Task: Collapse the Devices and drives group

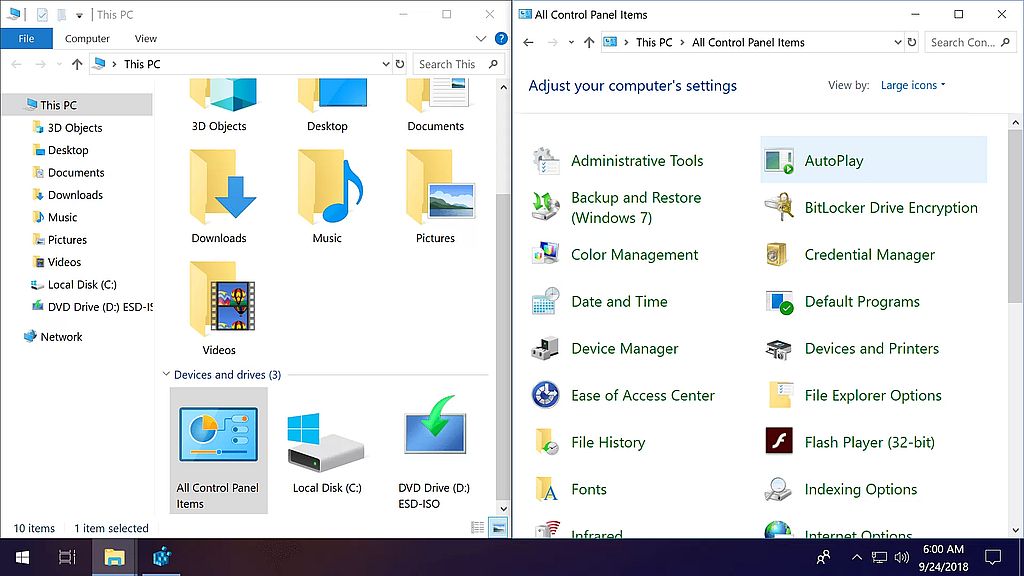Action: click(166, 374)
